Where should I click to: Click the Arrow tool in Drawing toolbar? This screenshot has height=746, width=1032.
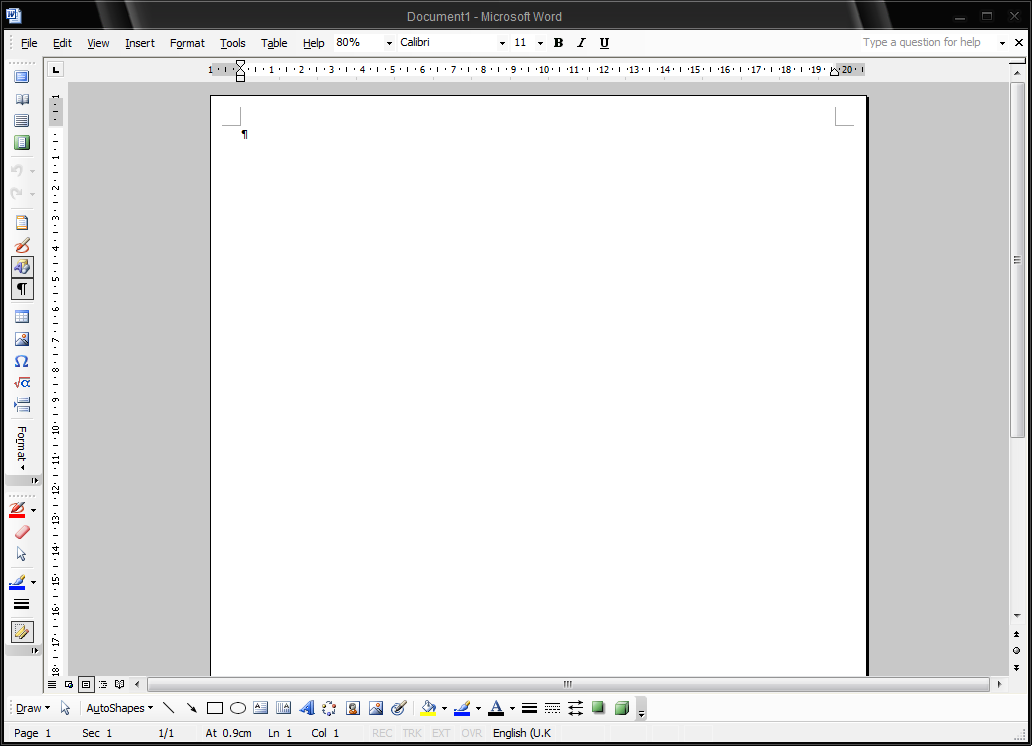pos(191,708)
